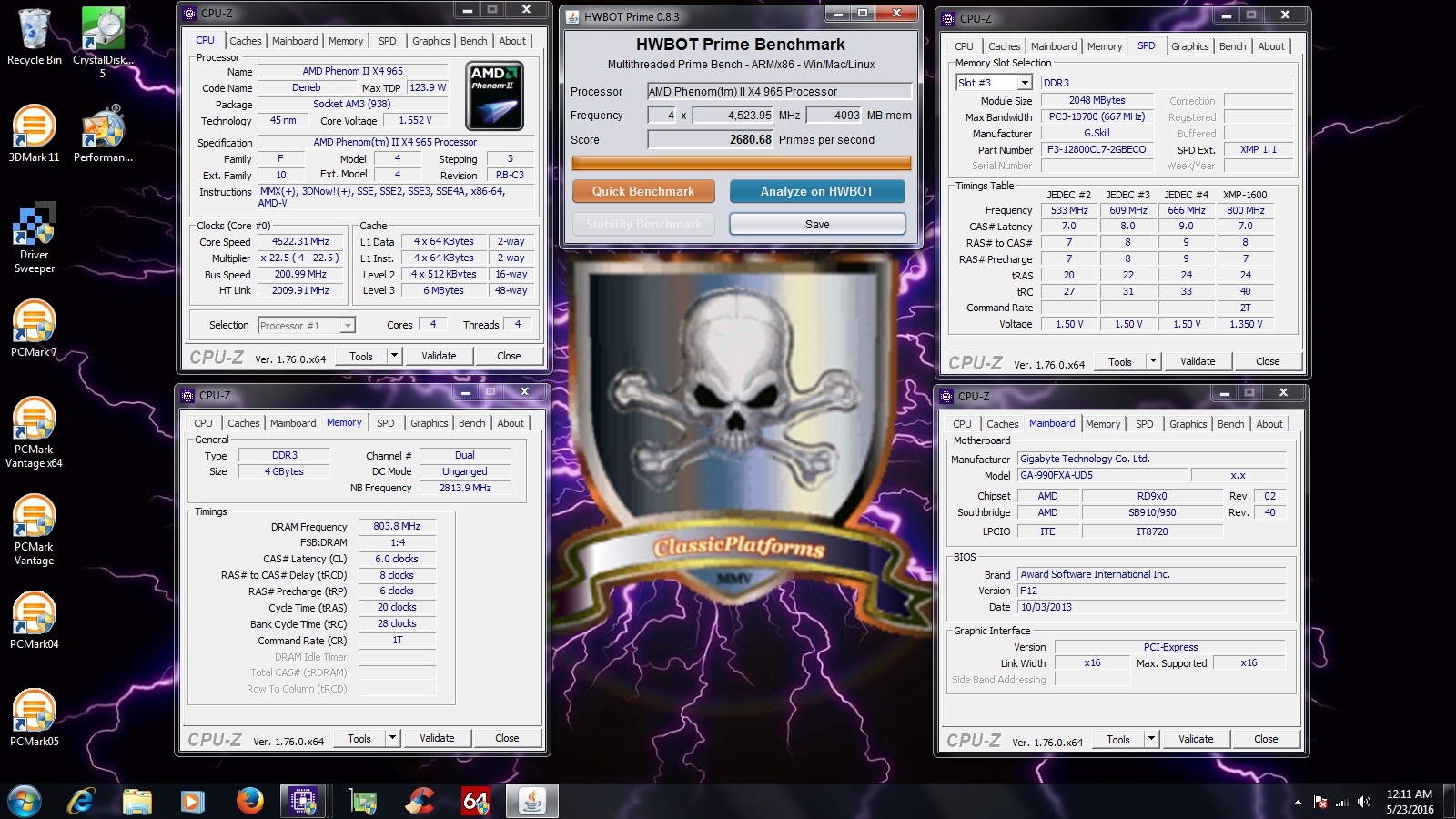
Task: Expand Tools dropdown arrow in Memory tab window
Action: [392, 738]
